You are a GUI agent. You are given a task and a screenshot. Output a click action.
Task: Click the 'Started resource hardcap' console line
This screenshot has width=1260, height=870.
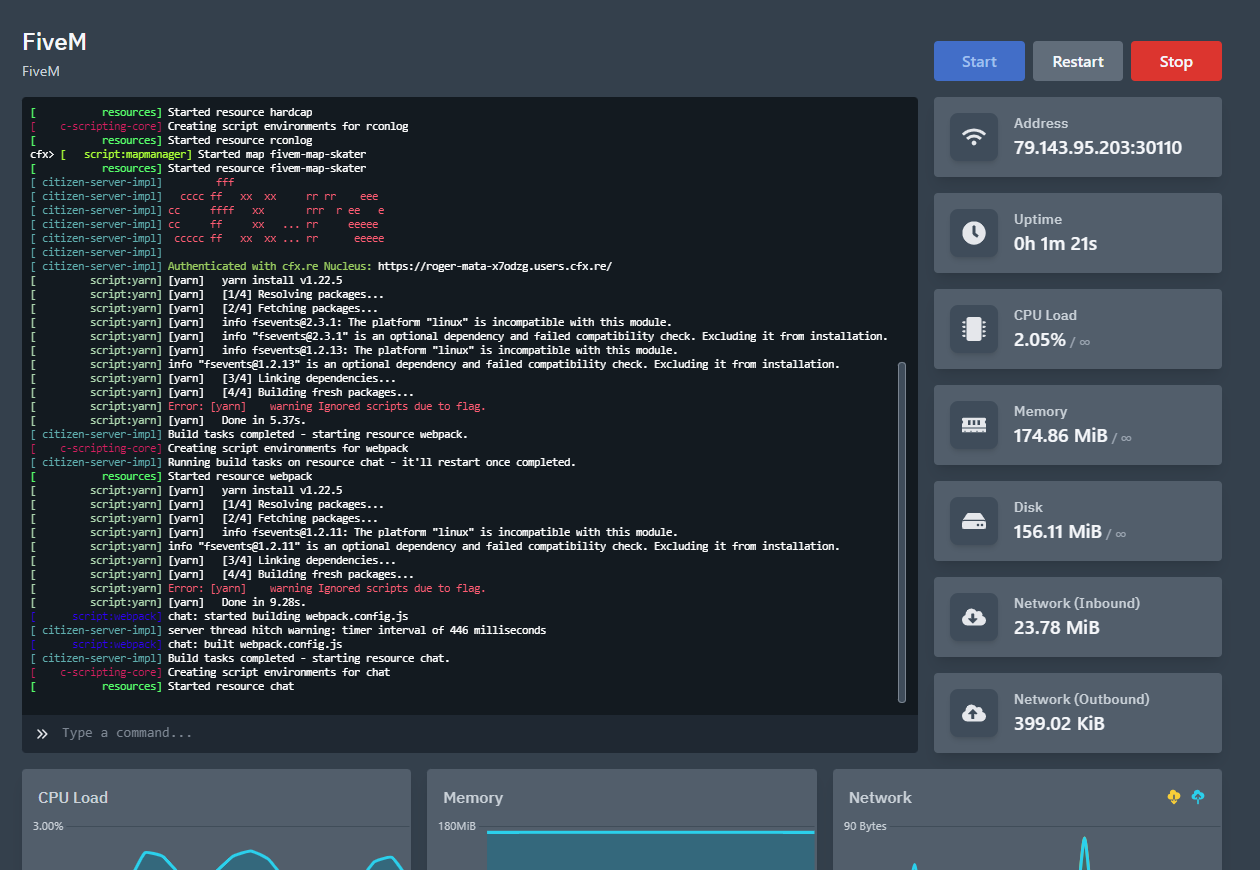(x=240, y=112)
